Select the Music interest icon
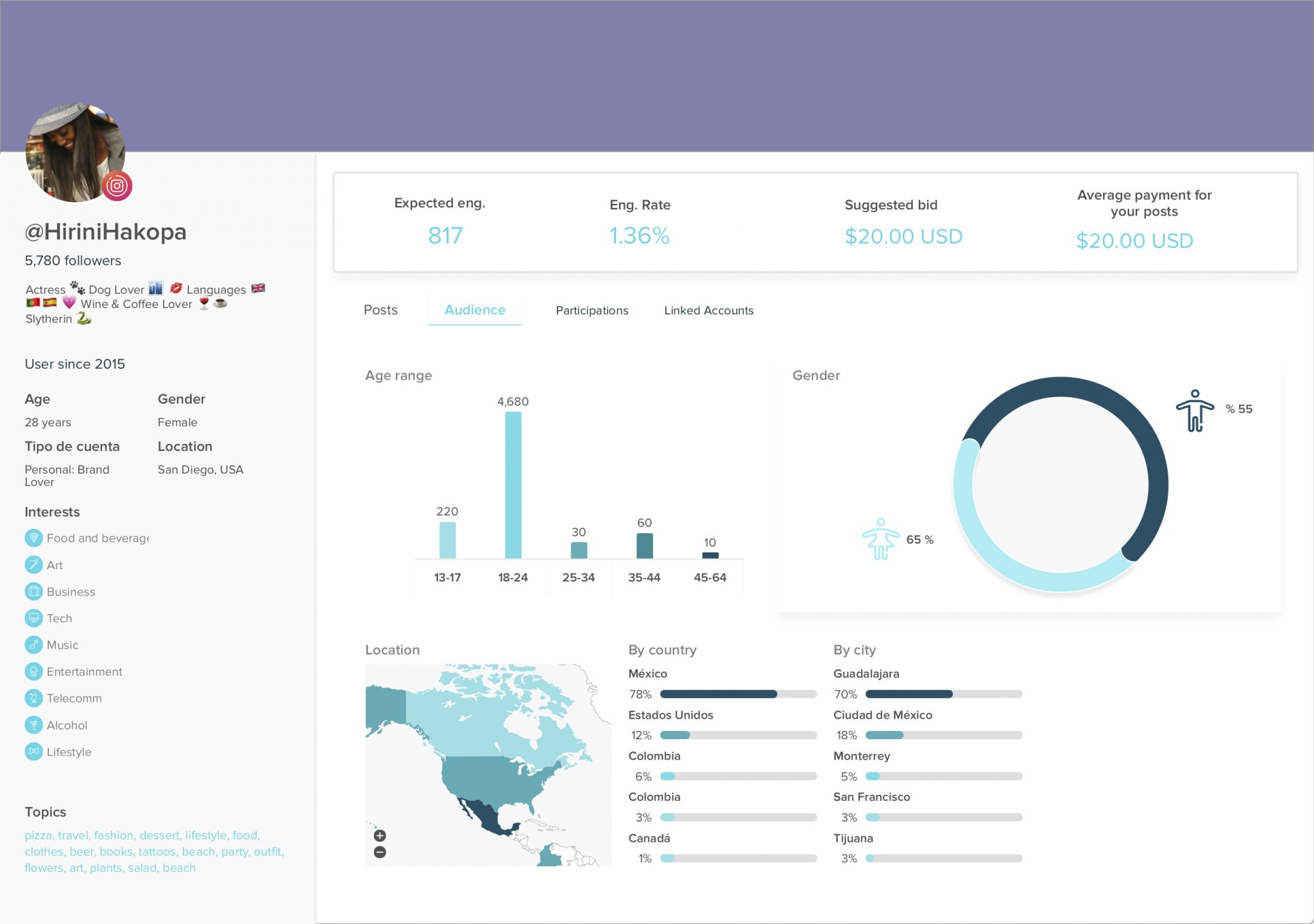Image resolution: width=1314 pixels, height=924 pixels. pos(33,644)
